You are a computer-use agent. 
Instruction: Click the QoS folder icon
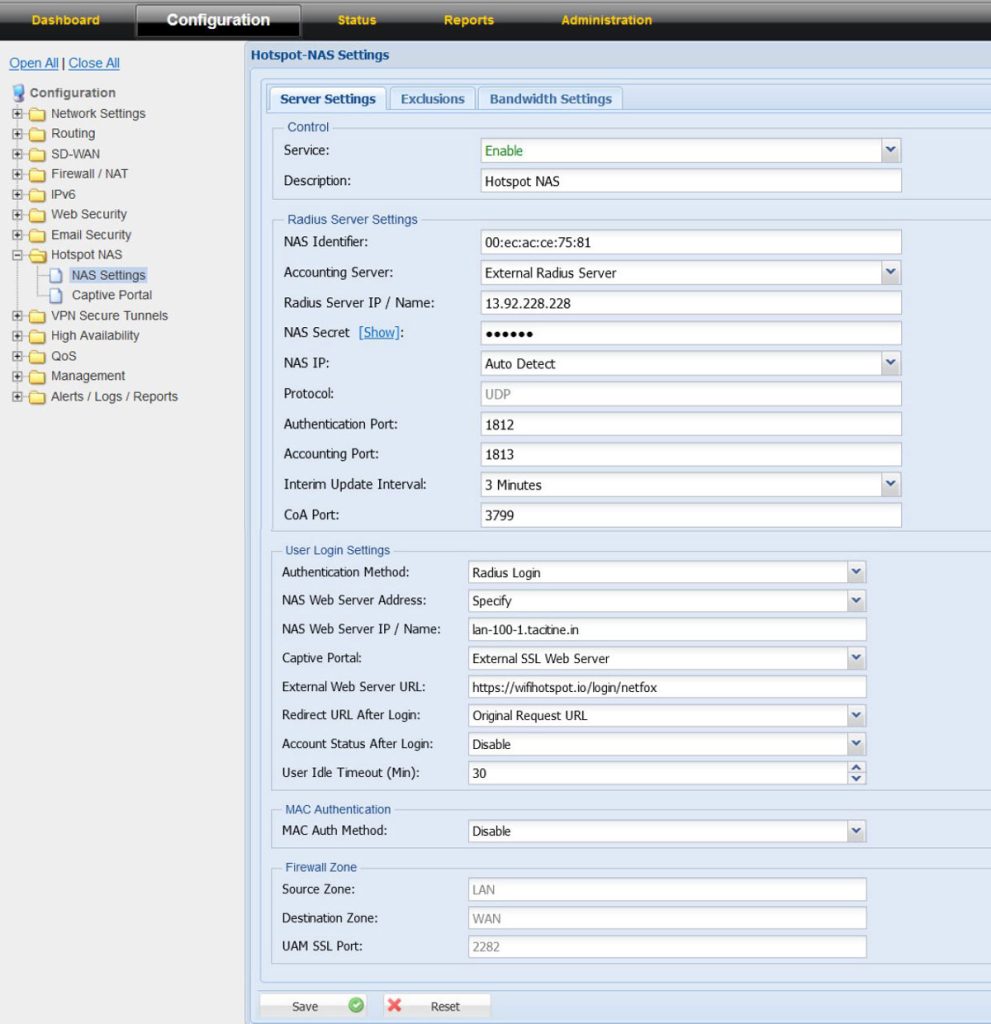coord(37,356)
